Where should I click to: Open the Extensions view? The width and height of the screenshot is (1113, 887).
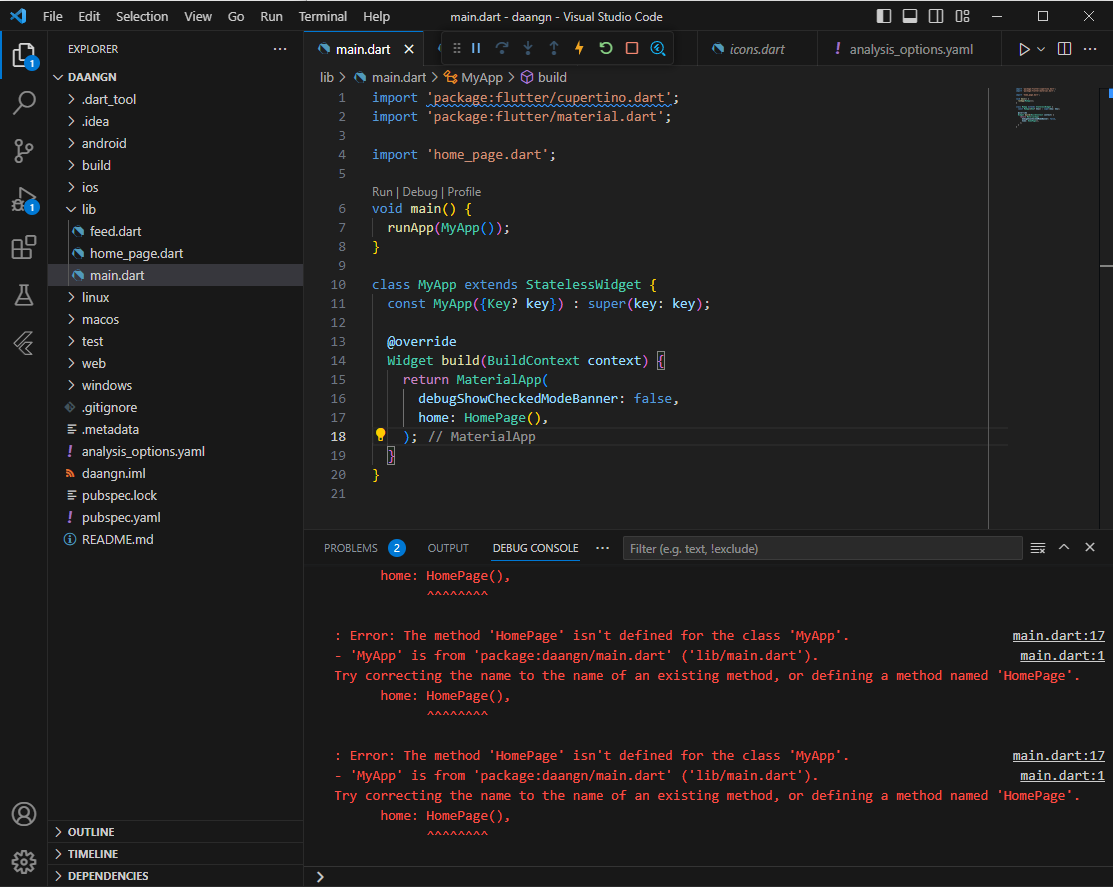click(23, 248)
